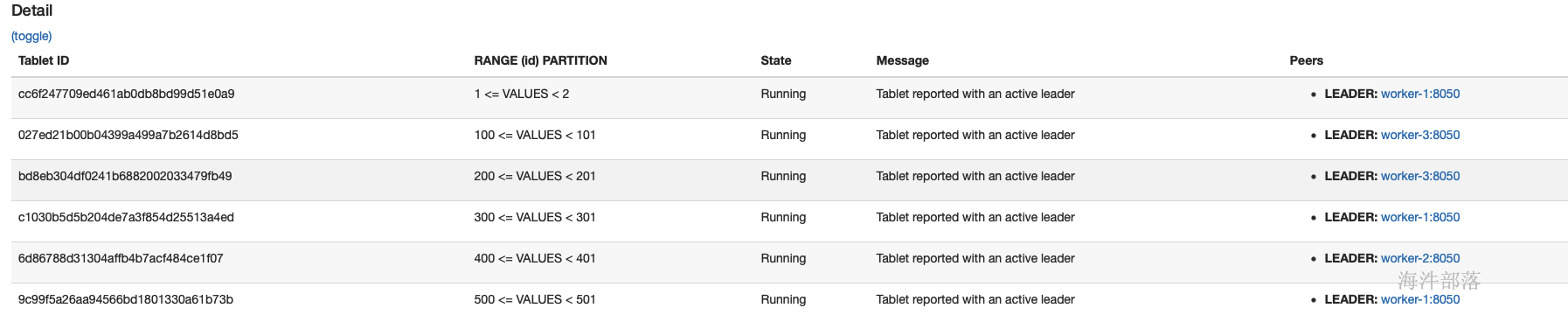Click the Peers column header
The image size is (1568, 322).
click(1307, 60)
